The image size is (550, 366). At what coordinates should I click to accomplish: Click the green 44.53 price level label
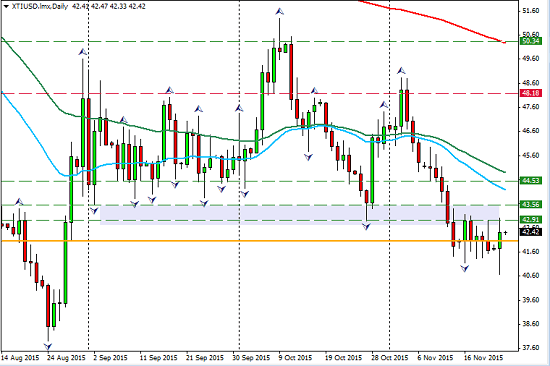531,181
